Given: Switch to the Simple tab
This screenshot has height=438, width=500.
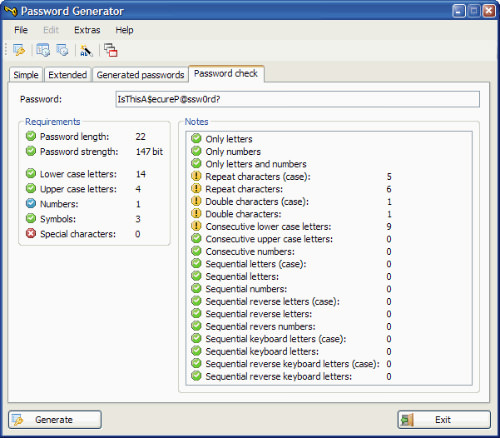Looking at the screenshot, I should coord(26,75).
